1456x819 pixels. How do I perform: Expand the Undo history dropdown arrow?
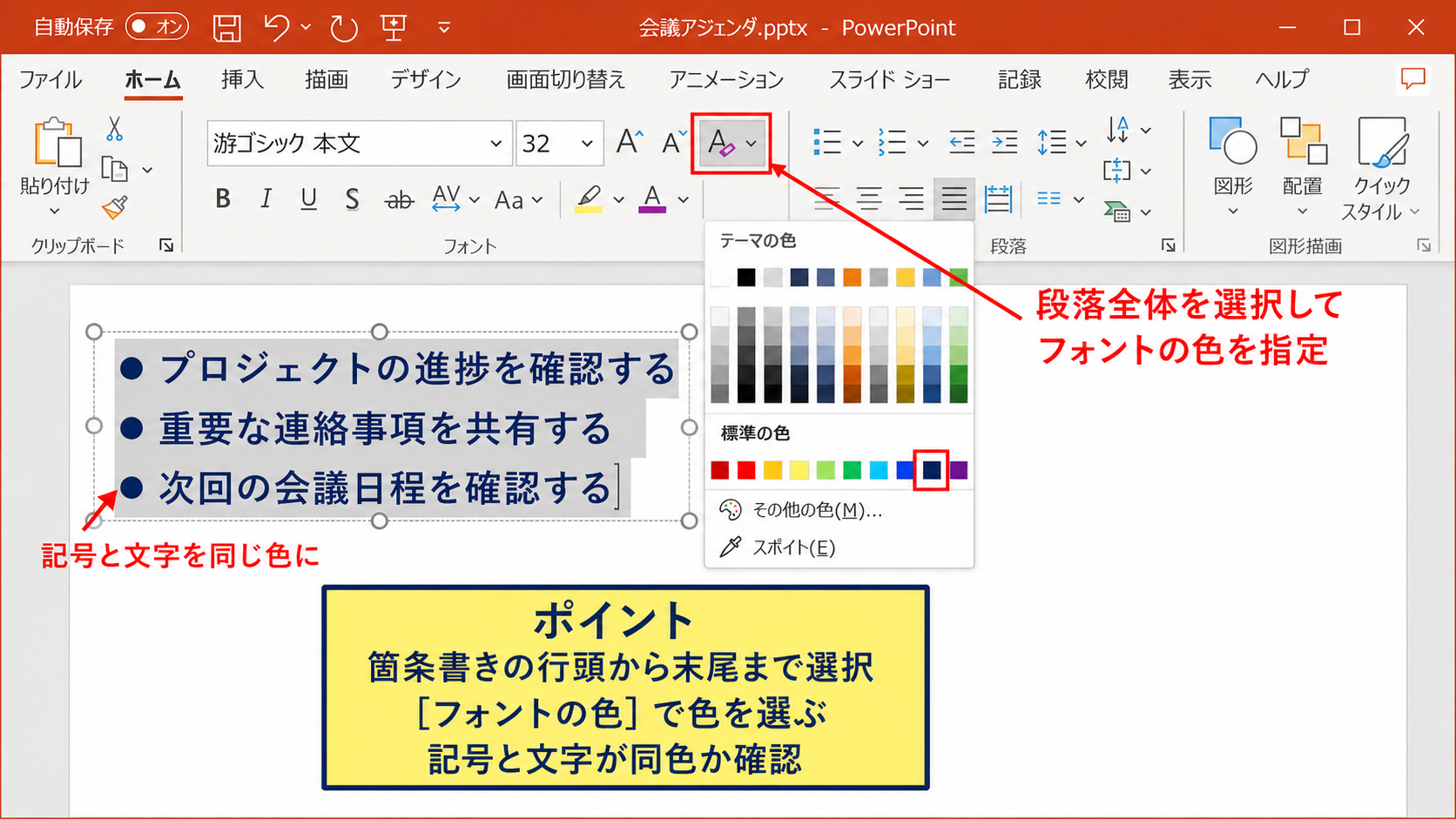(x=306, y=27)
